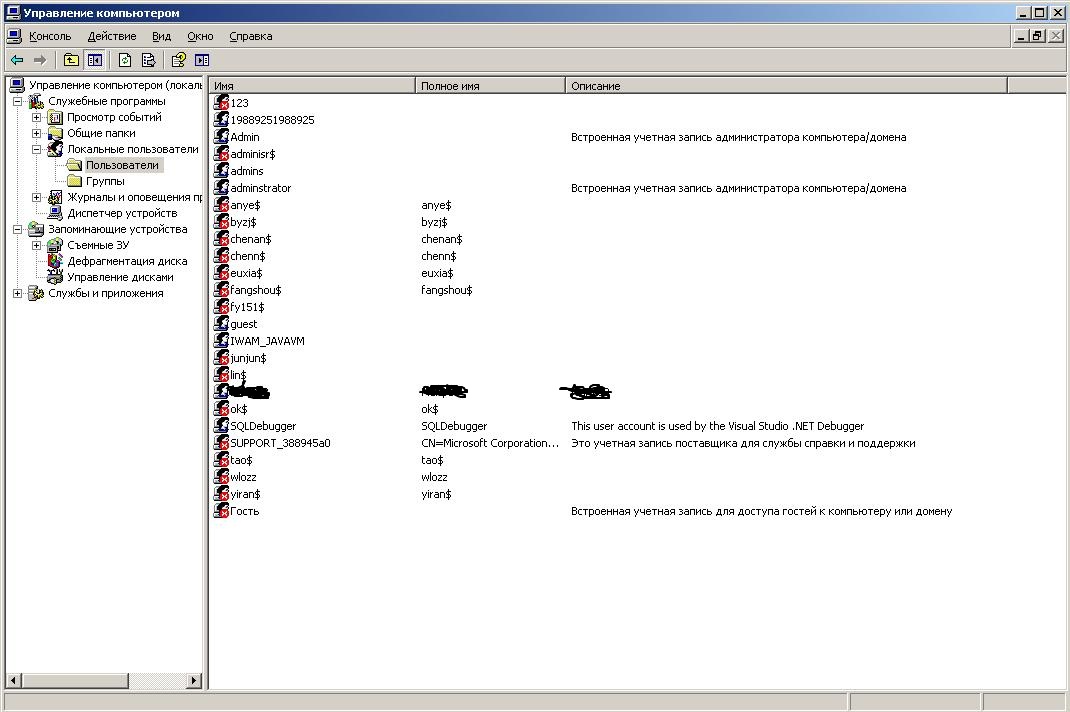Collapse the Локальные пользователи node
Image resolution: width=1070 pixels, height=712 pixels.
[37, 149]
